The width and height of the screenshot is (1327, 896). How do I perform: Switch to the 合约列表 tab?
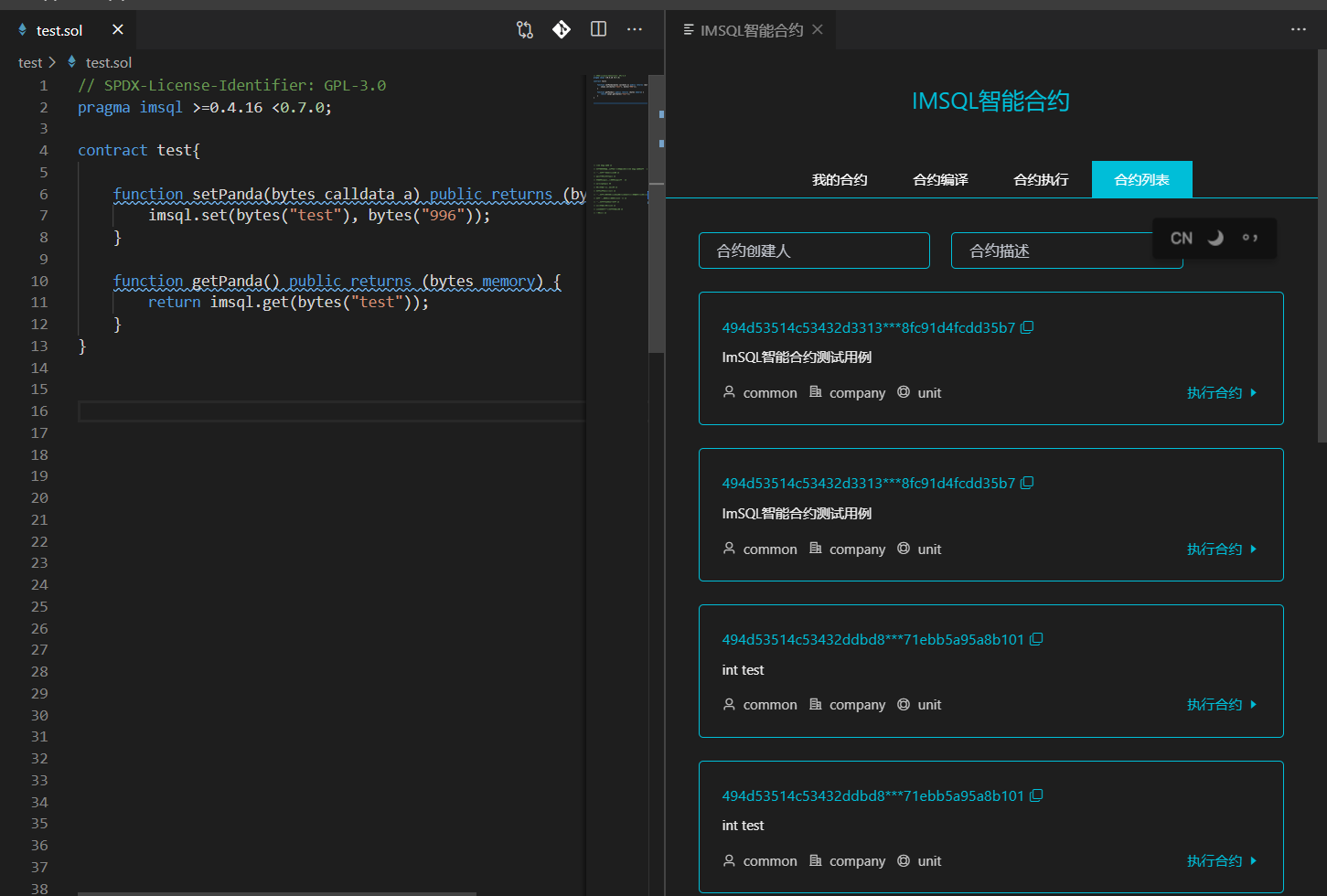[1142, 179]
